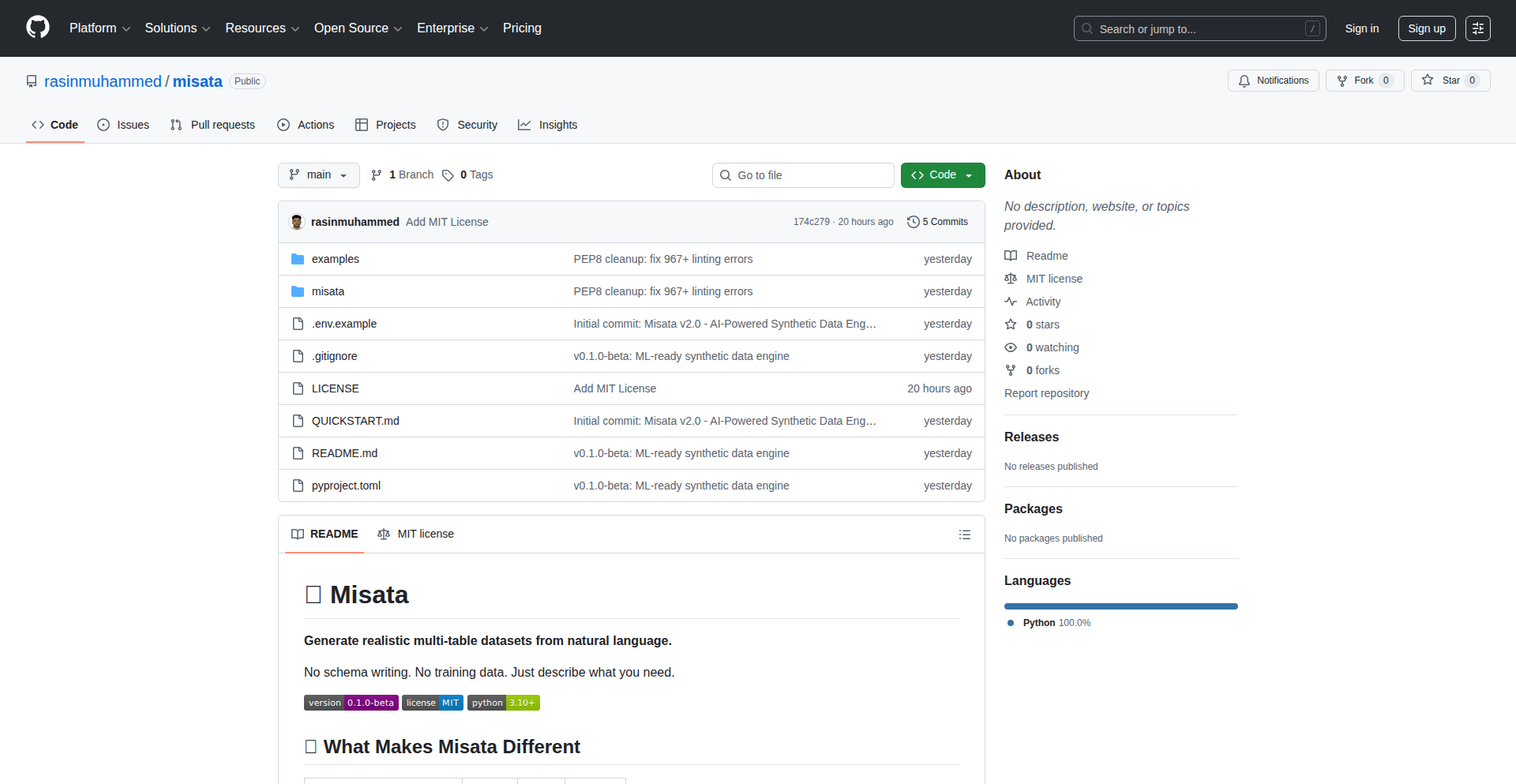
Task: Click the commit history clock icon
Action: click(913, 222)
